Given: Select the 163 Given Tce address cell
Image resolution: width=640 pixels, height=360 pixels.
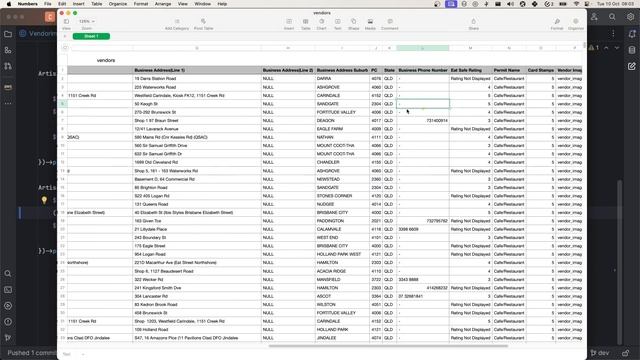Looking at the screenshot, I should [x=197, y=221].
